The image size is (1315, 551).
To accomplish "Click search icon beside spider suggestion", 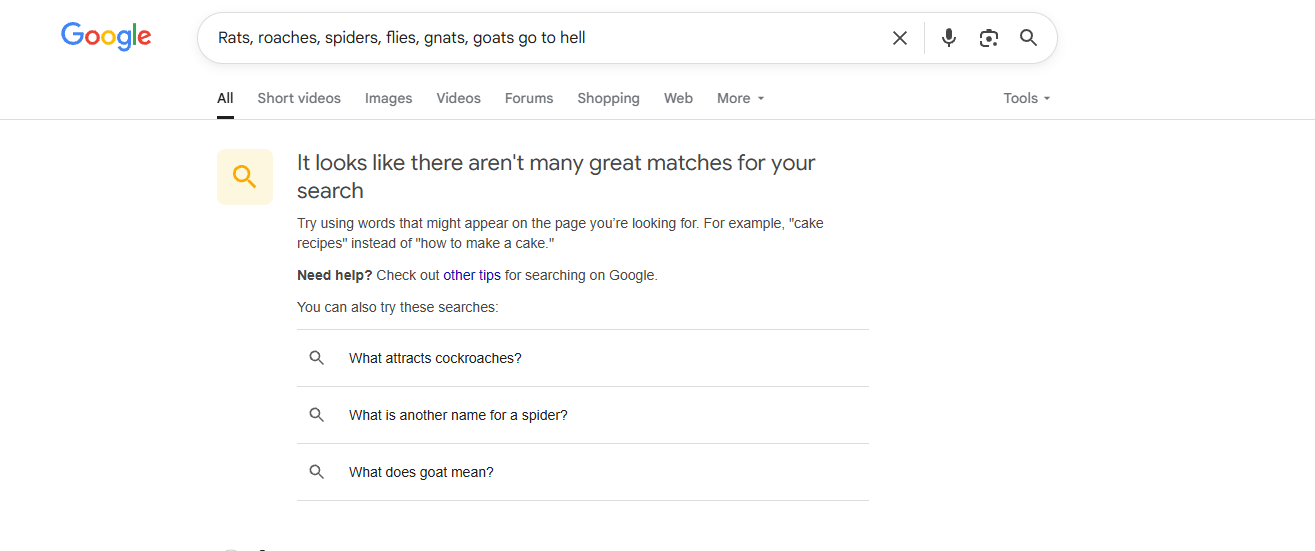I will 317,415.
